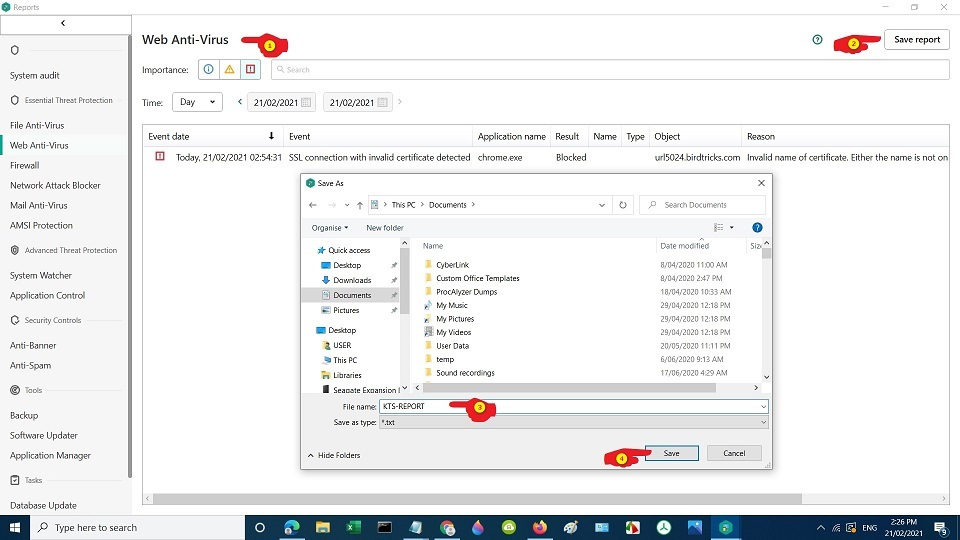The image size is (960, 540).
Task: Select System audit in the sidebar
Action: [35, 75]
